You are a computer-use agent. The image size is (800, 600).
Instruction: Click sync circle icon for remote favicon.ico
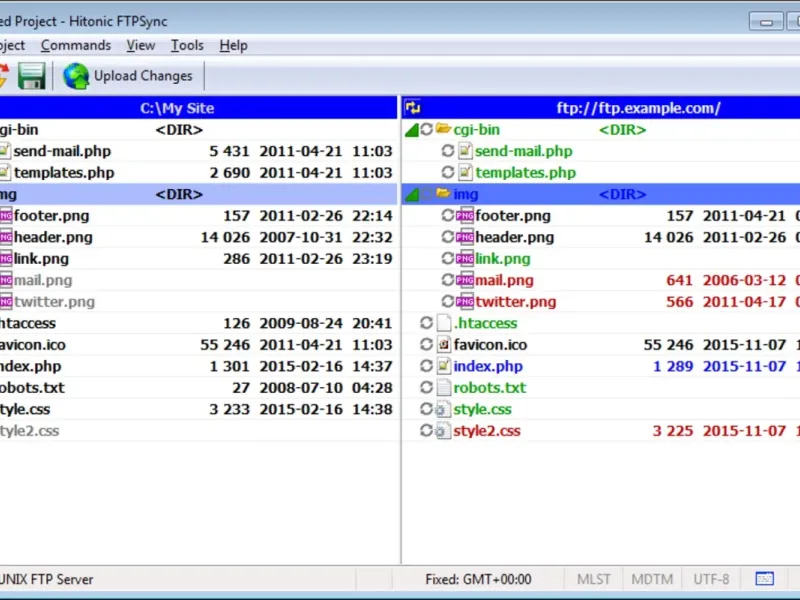(x=427, y=344)
